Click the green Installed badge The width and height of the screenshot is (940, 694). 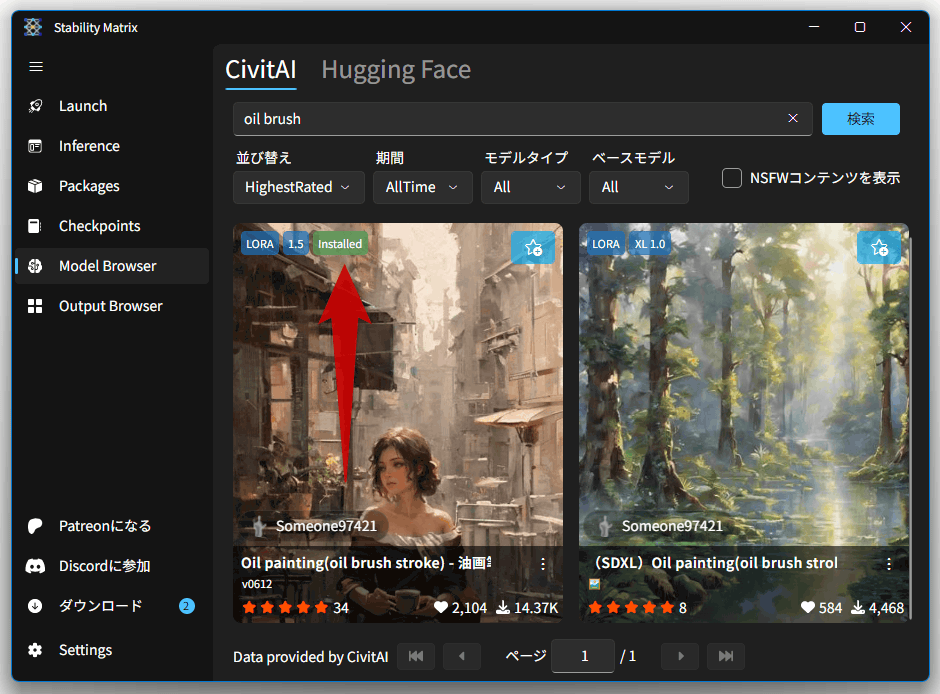click(x=340, y=244)
